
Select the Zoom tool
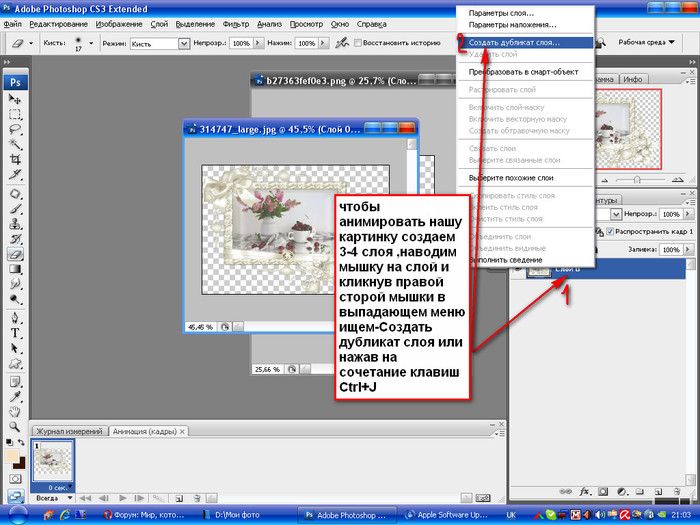coord(16,426)
